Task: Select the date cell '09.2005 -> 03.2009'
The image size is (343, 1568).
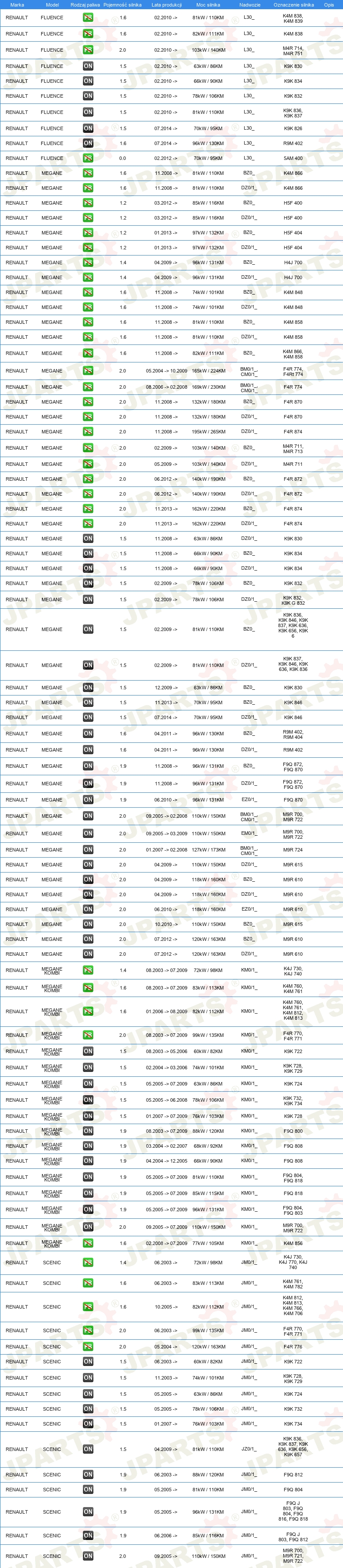Action: [x=166, y=834]
